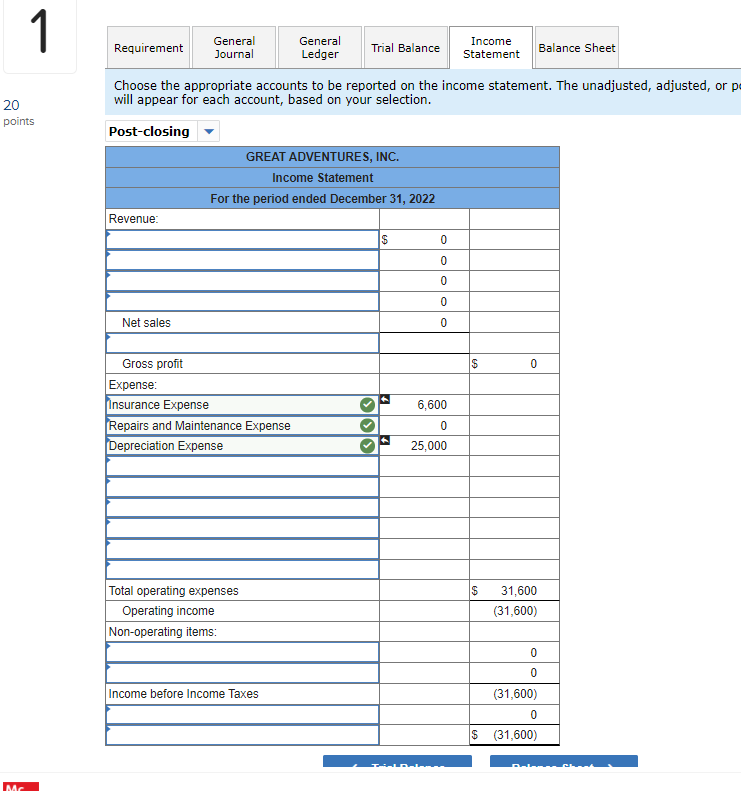Click the Gross profit row label
This screenshot has height=791, width=741.
152,364
